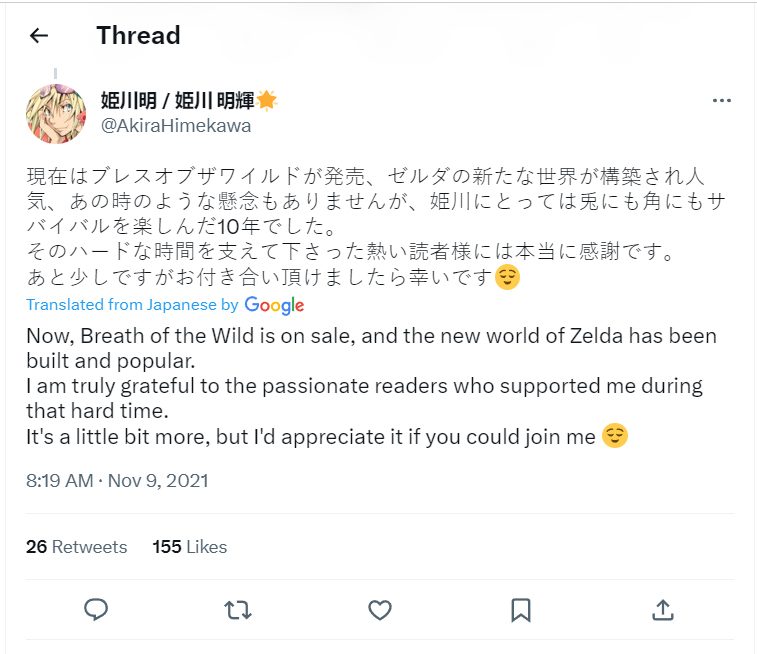Click the emoji ending the English translation

[614, 437]
